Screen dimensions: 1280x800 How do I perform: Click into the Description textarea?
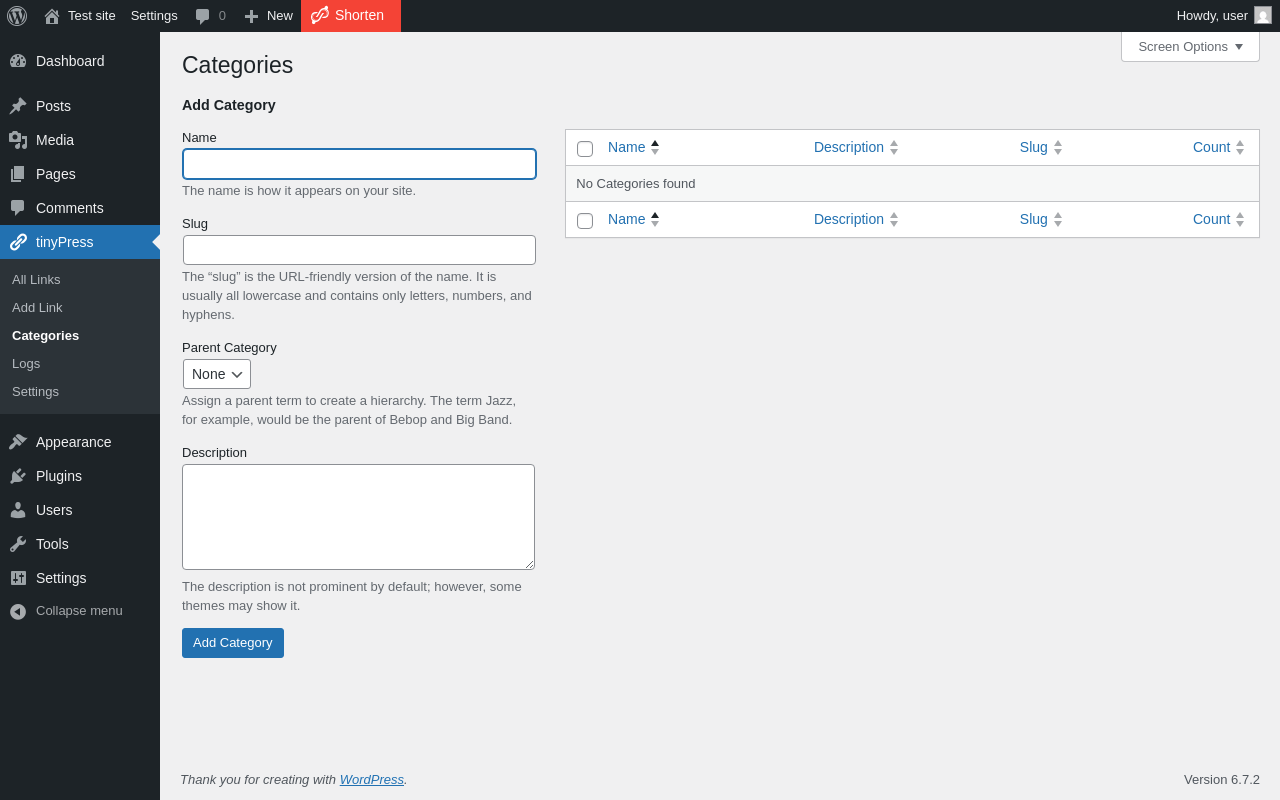coord(358,517)
